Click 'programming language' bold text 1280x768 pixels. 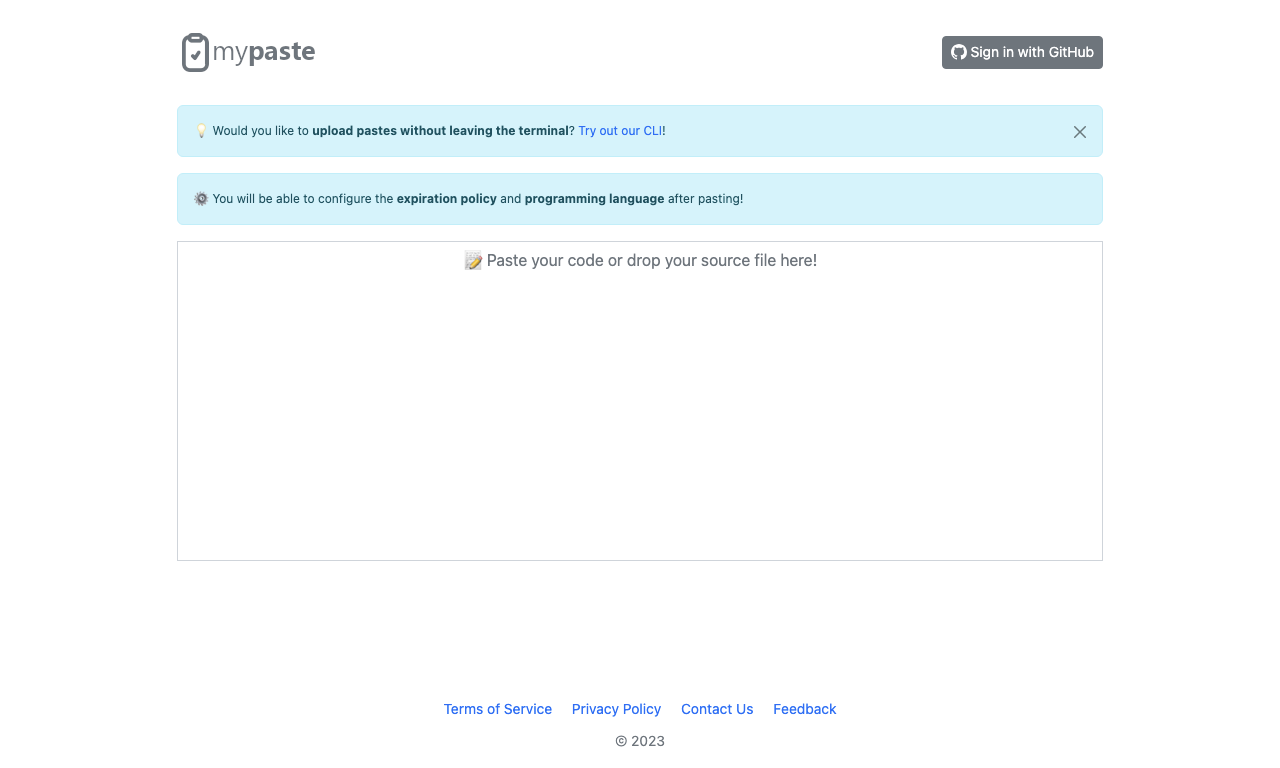[594, 199]
